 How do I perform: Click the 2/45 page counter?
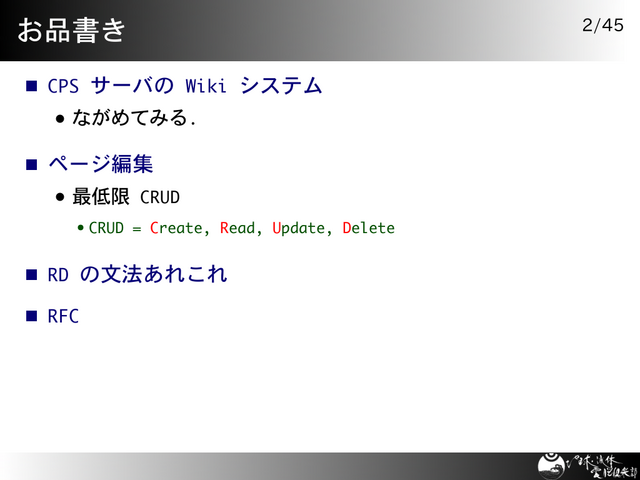point(602,25)
